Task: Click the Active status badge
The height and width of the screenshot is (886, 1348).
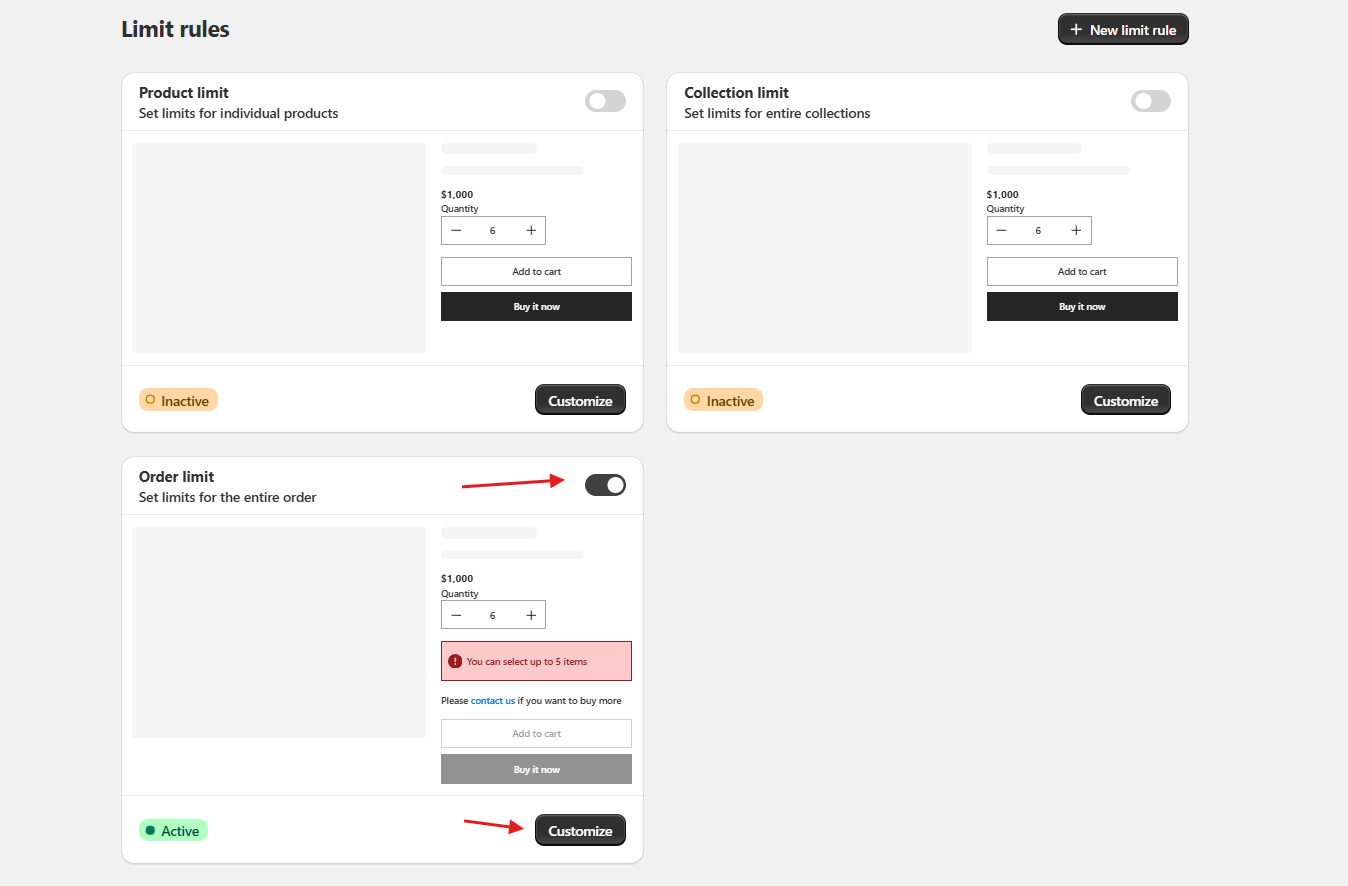Action: click(x=173, y=831)
